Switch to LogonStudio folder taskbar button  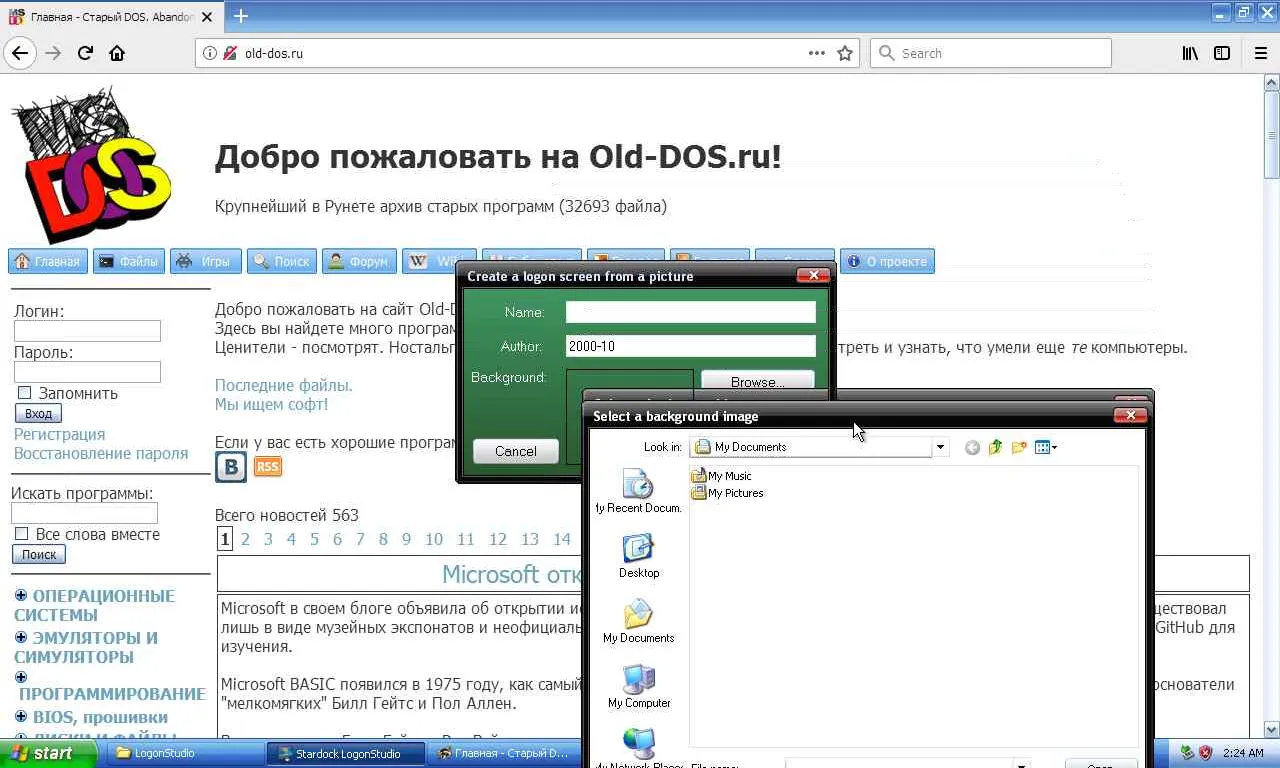[185, 753]
